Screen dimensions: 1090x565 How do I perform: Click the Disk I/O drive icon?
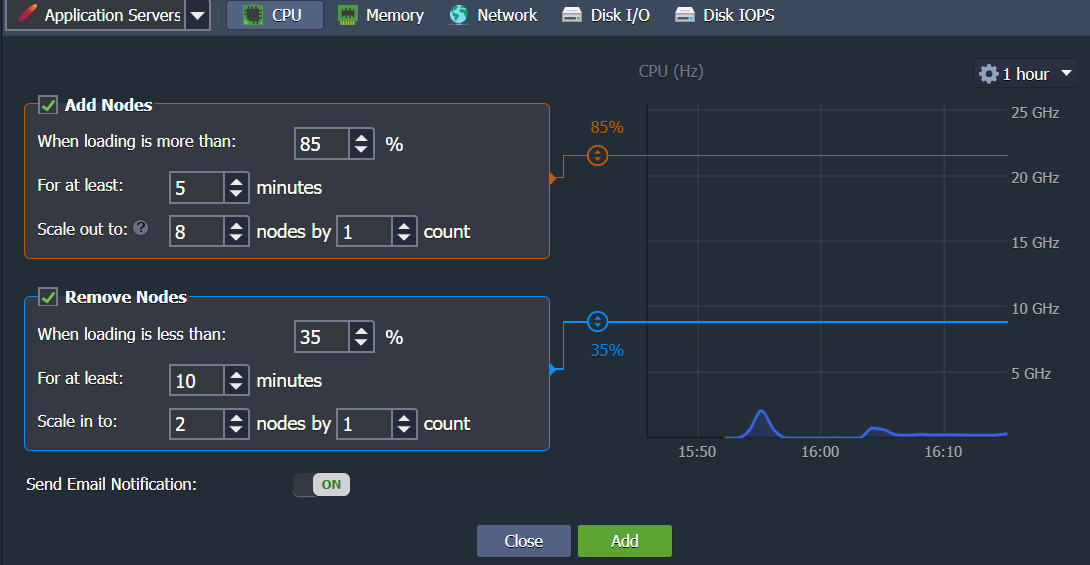pyautogui.click(x=572, y=15)
